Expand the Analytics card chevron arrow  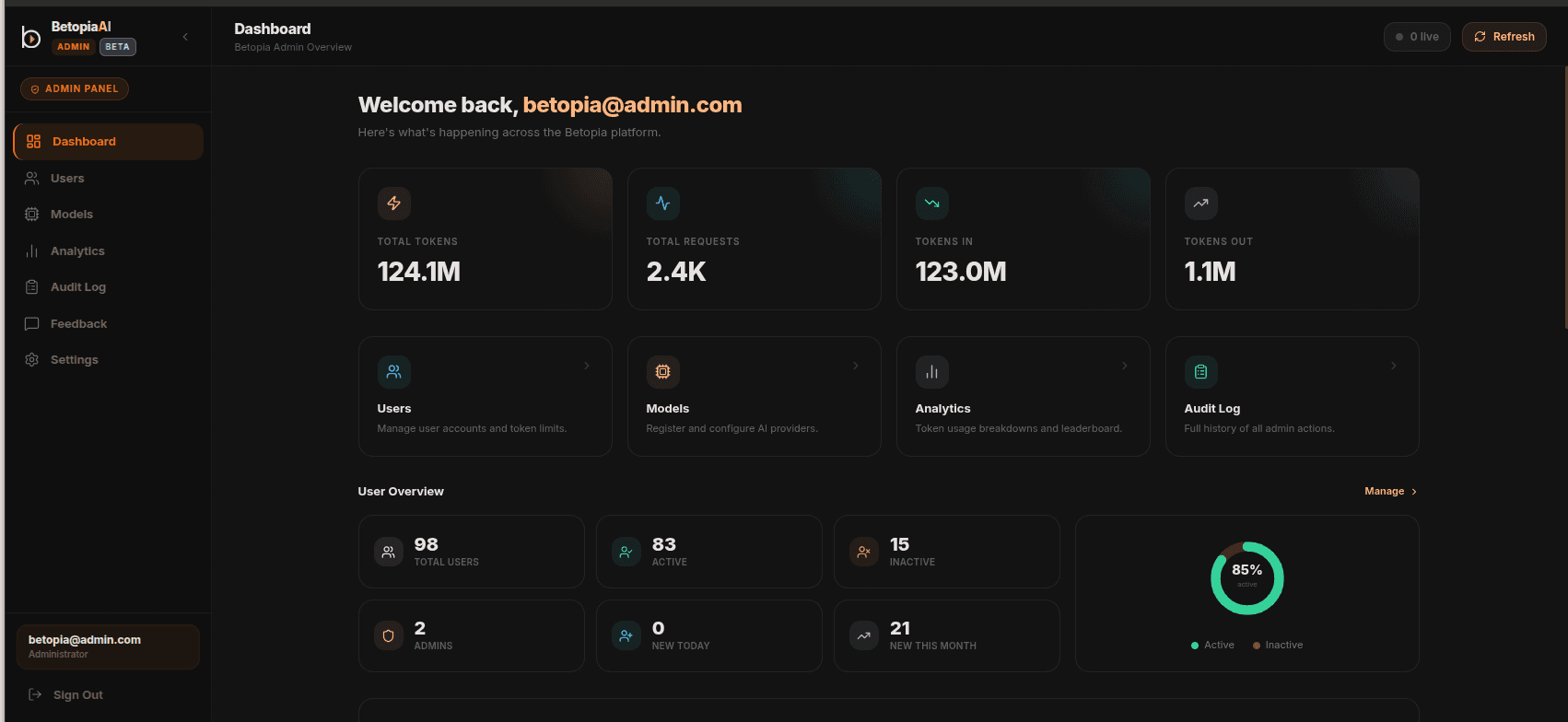click(x=1125, y=367)
